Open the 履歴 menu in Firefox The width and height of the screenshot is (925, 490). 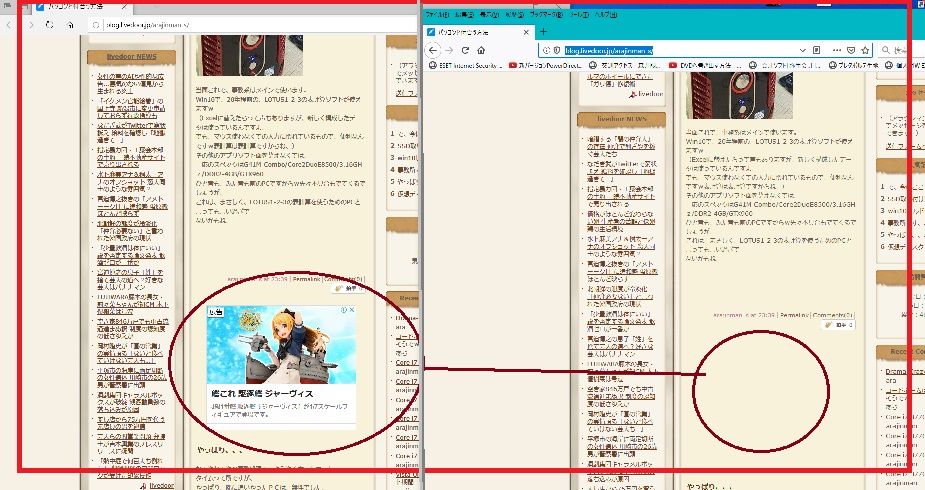pyautogui.click(x=514, y=14)
